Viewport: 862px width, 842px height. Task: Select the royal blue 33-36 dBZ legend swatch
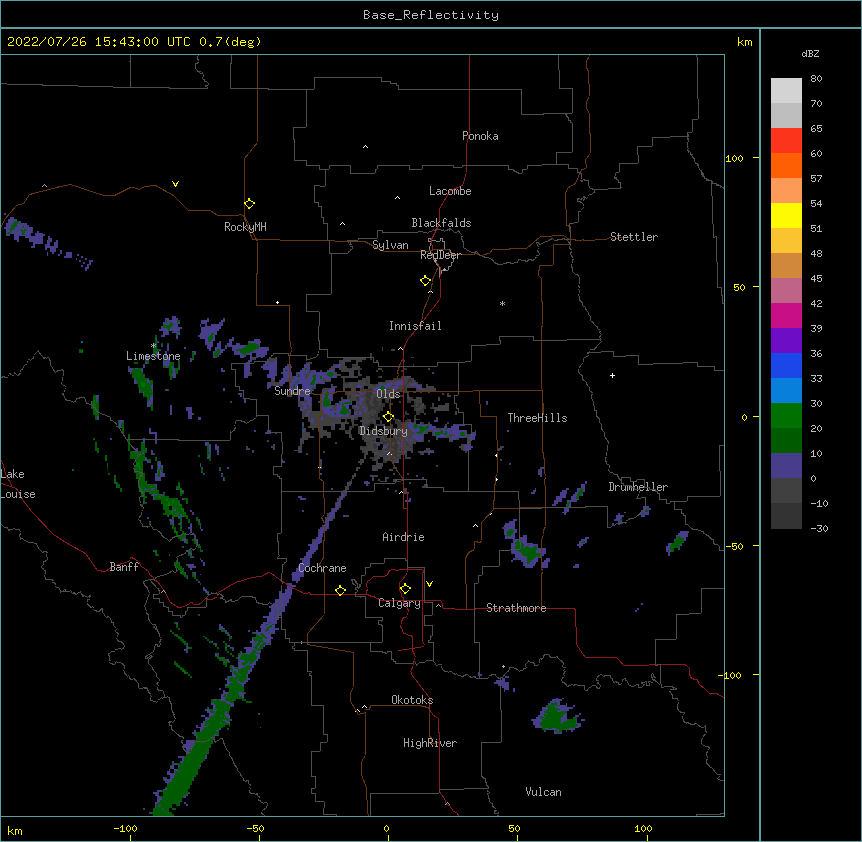tap(786, 365)
